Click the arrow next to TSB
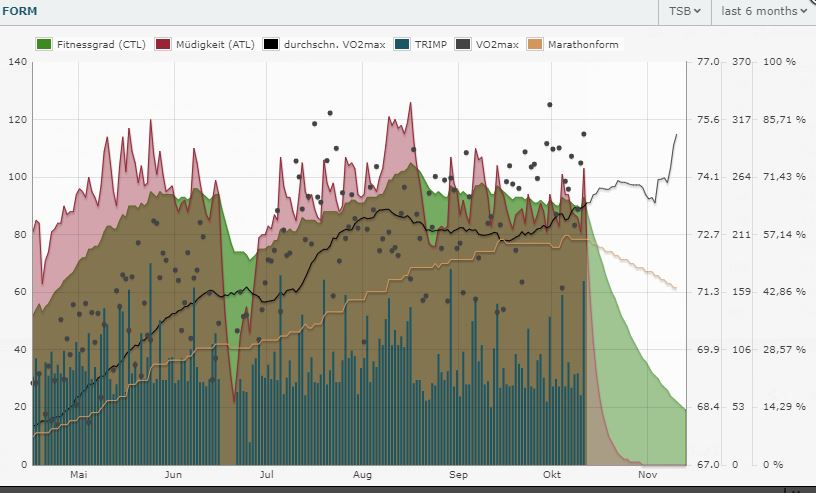This screenshot has width=816, height=493. click(697, 11)
